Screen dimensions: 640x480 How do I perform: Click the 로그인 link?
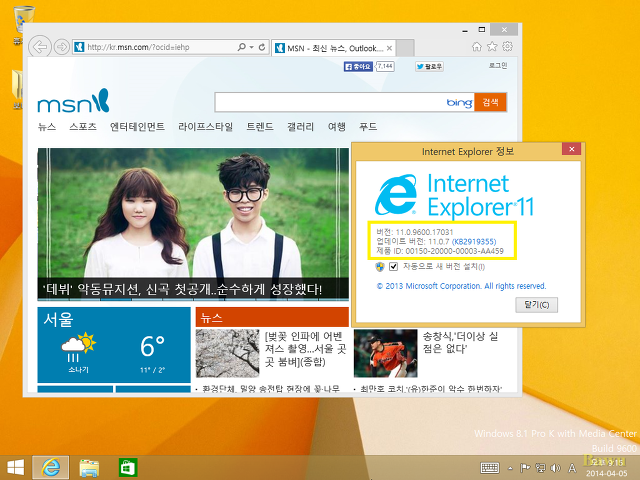(x=498, y=65)
